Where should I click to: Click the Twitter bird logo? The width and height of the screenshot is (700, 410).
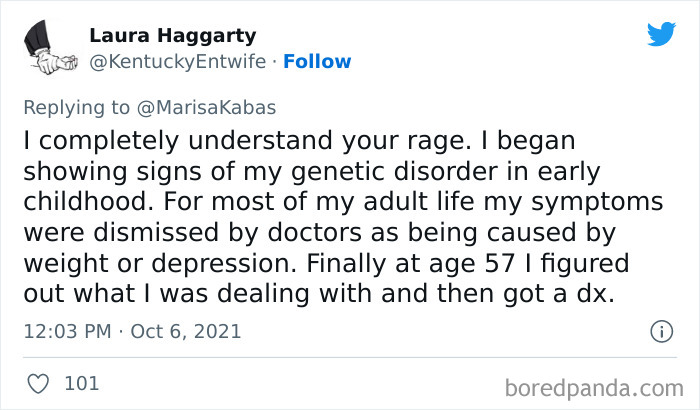[661, 34]
